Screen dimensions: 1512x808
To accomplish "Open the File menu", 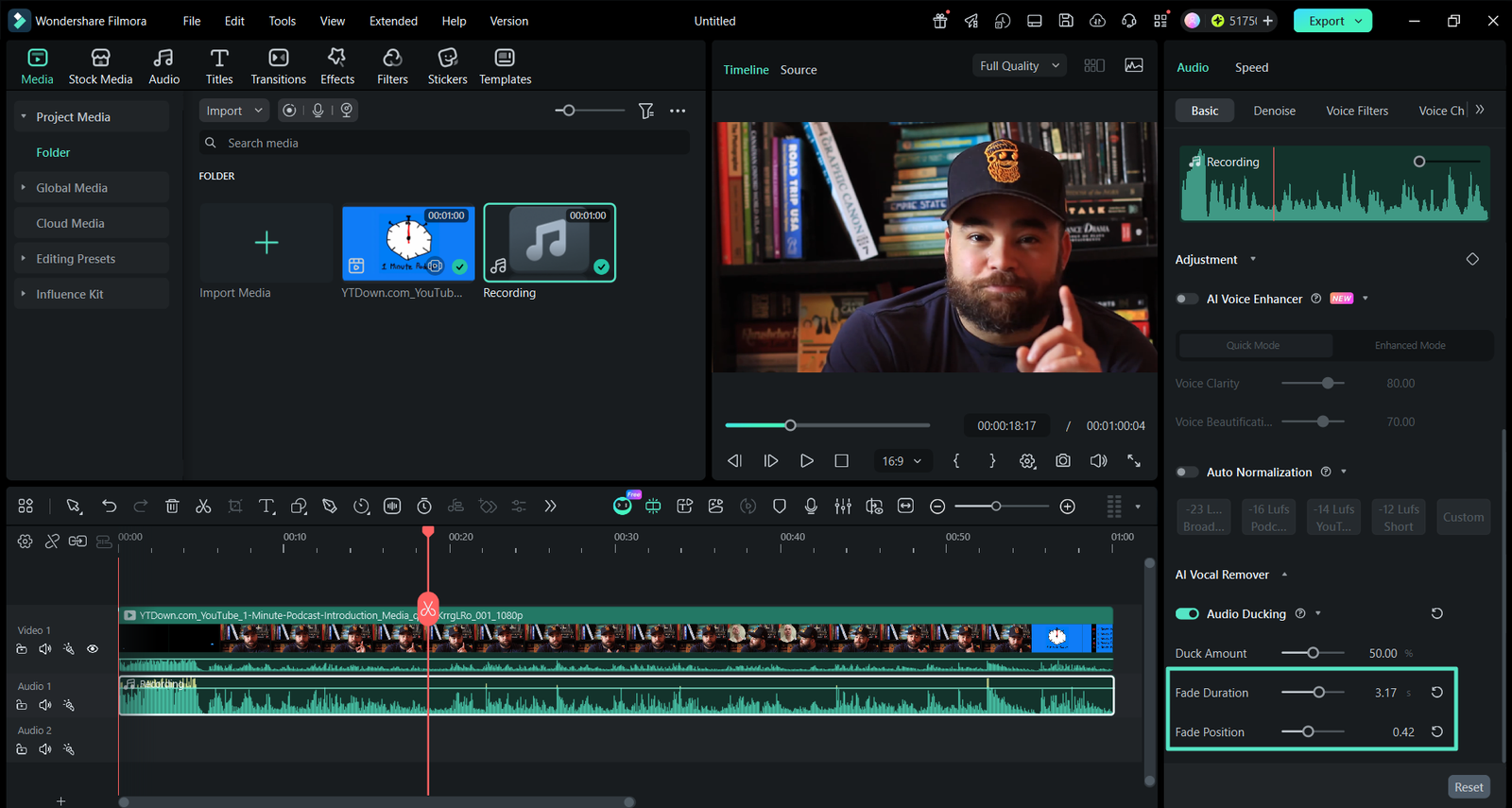I will (x=192, y=21).
